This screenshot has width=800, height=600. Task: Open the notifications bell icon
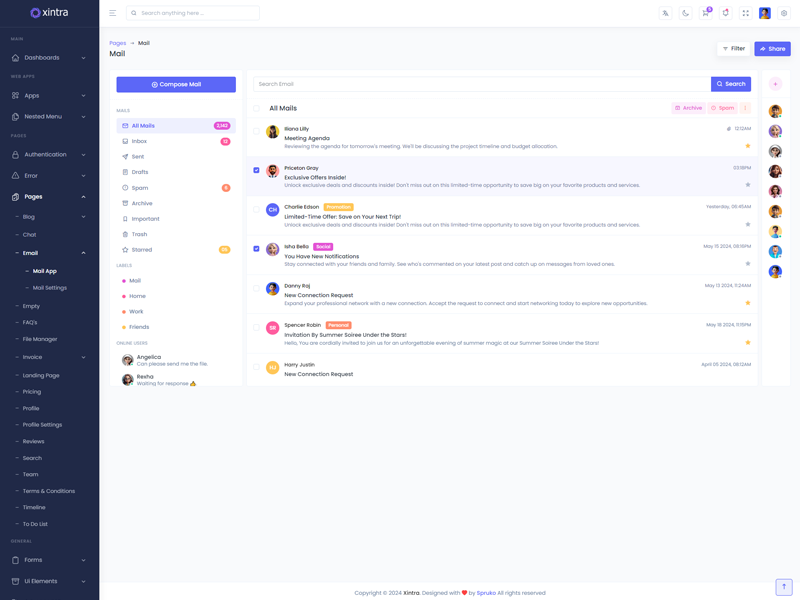click(x=725, y=13)
